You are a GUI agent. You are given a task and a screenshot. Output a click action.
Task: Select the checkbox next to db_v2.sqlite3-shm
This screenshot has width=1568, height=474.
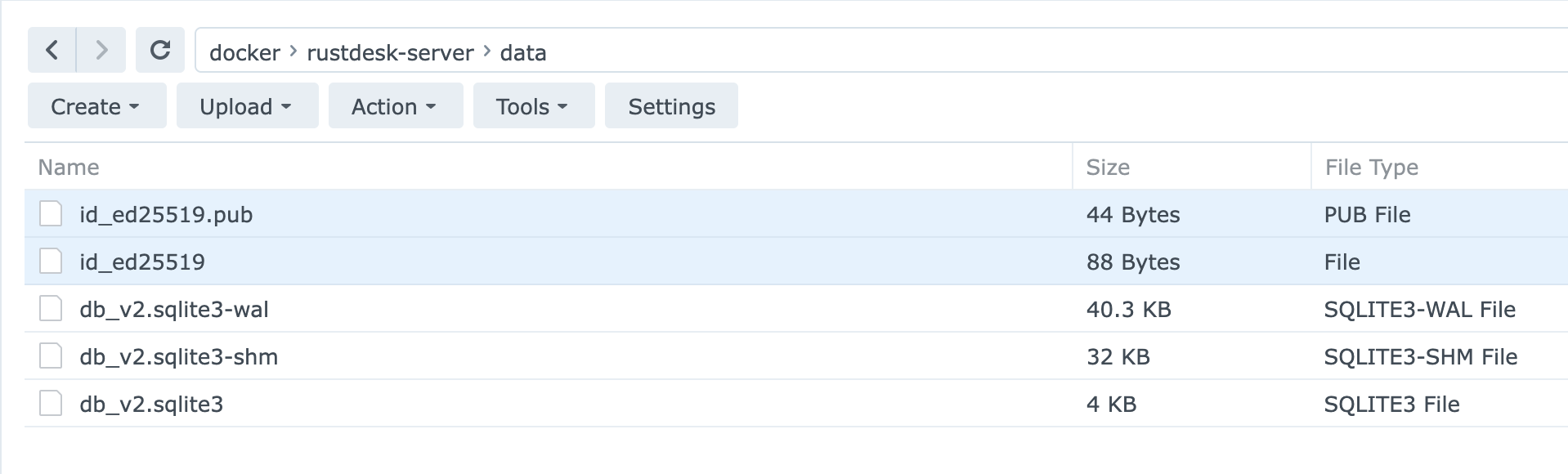click(51, 356)
